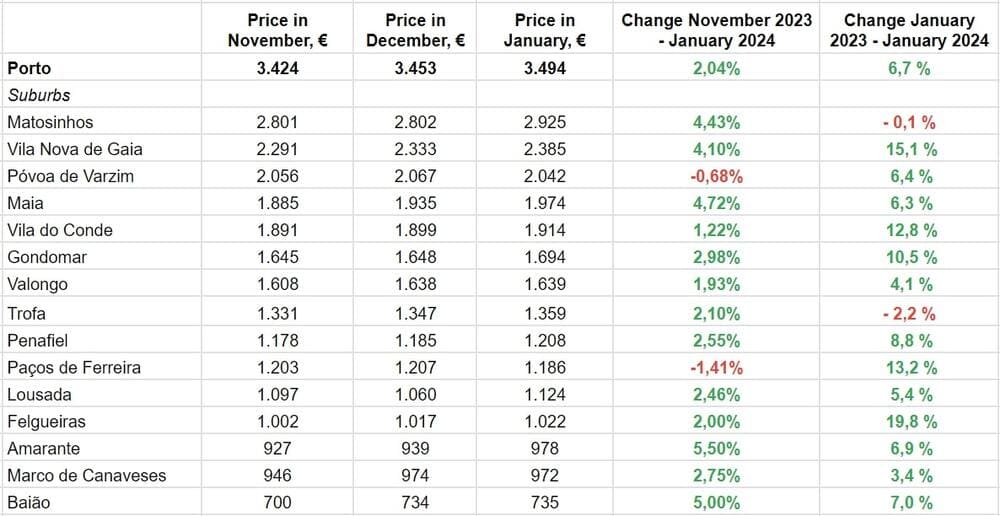Select the 'Price in January, €' header cell
This screenshot has width=1000, height=516.
click(x=545, y=30)
